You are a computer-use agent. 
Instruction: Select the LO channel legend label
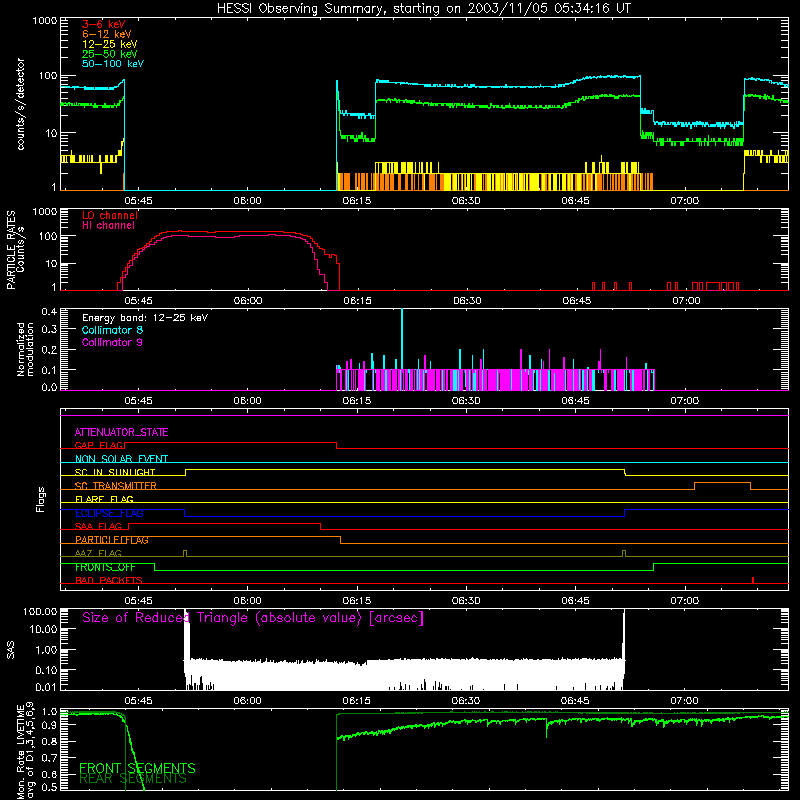[x=110, y=215]
